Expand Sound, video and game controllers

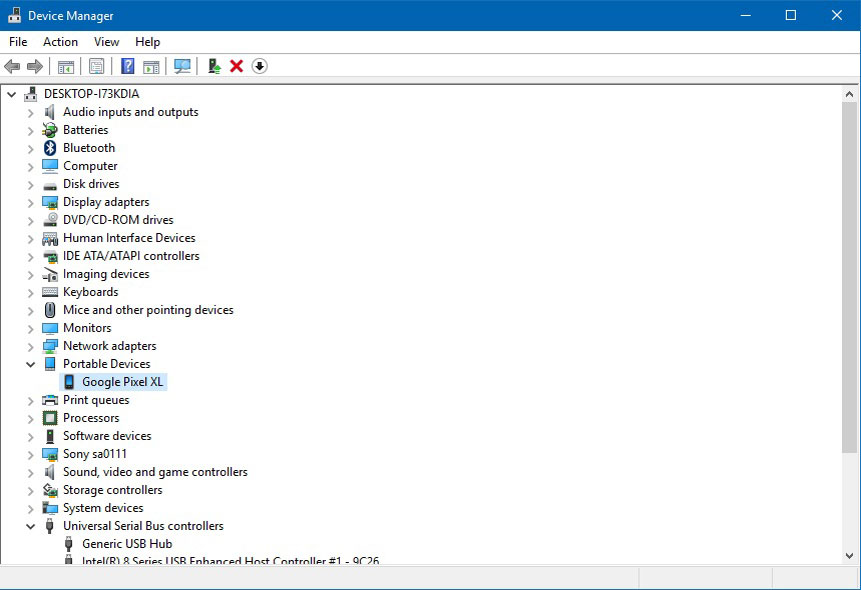(30, 472)
